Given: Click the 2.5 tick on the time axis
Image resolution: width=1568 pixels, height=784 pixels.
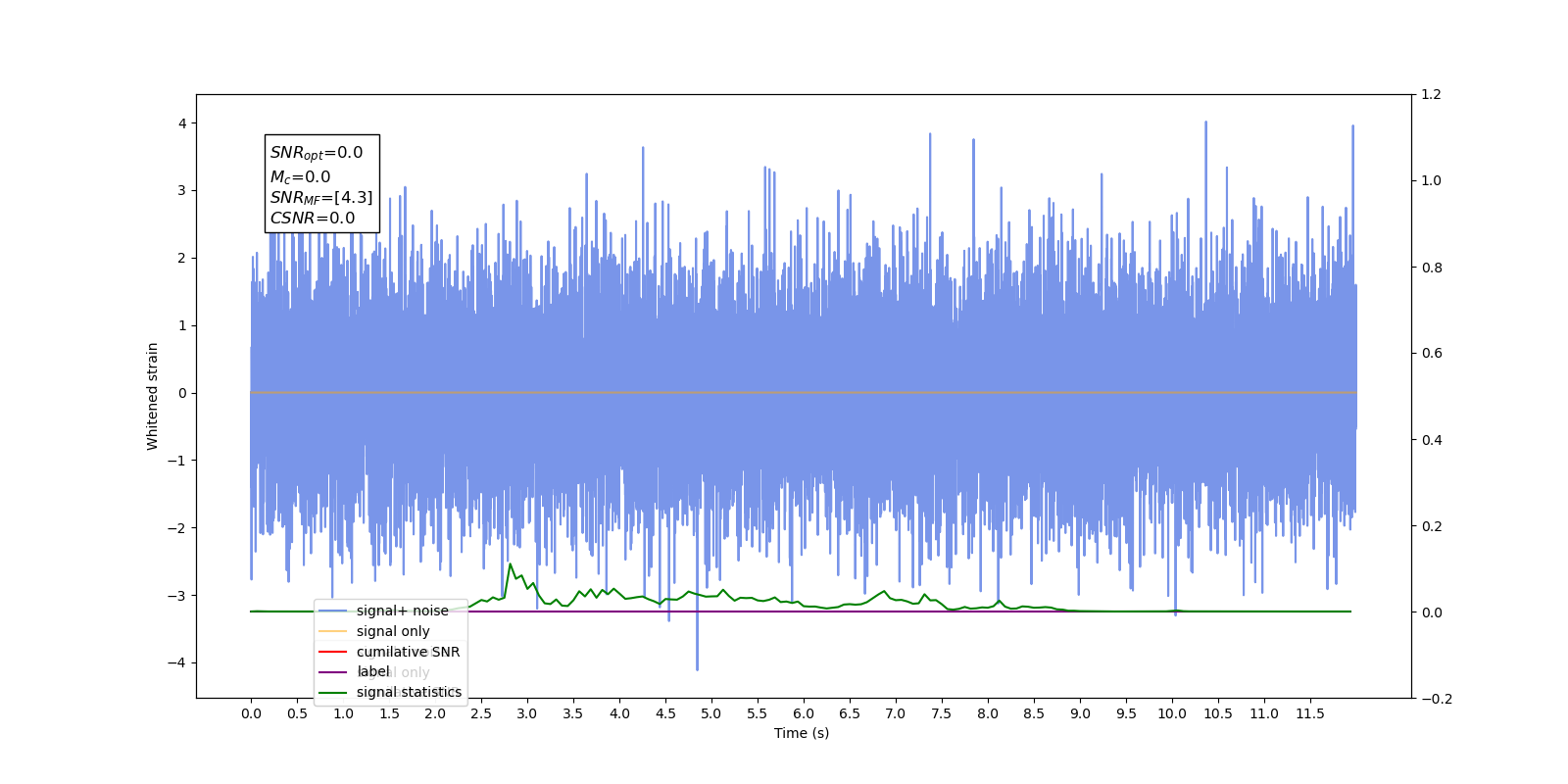Looking at the screenshot, I should [481, 713].
